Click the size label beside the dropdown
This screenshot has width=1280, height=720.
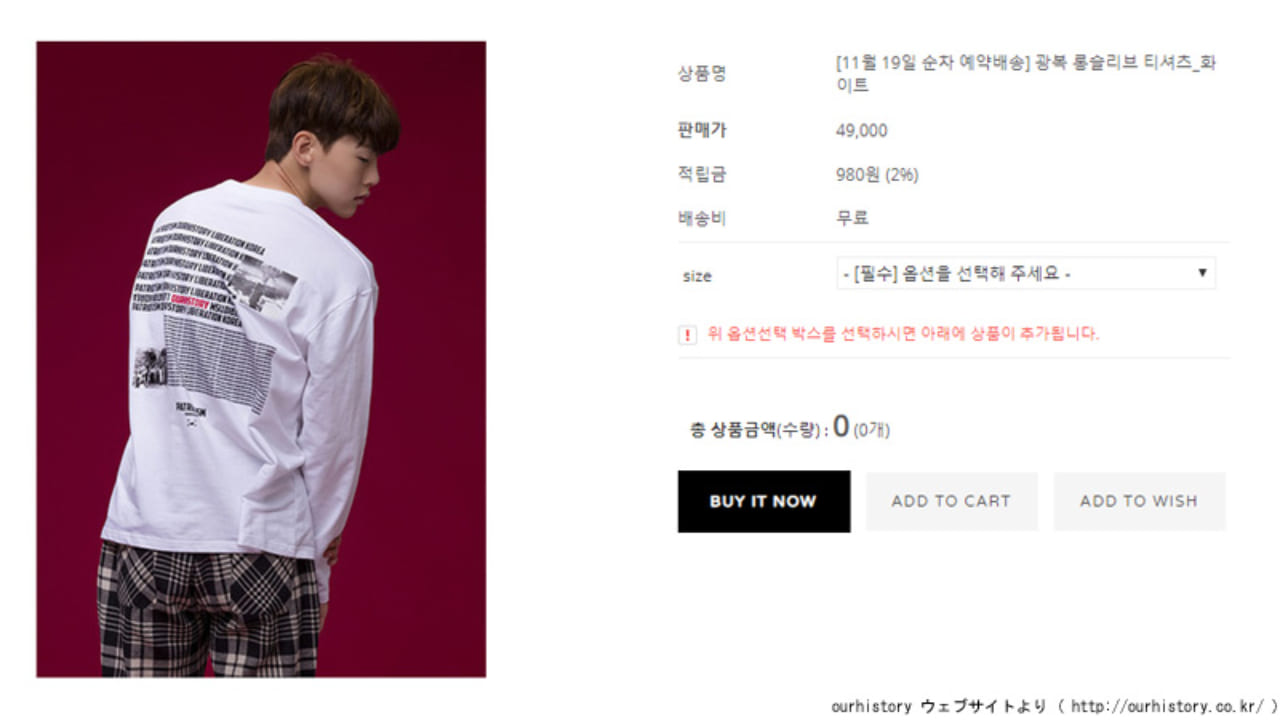[x=697, y=276]
